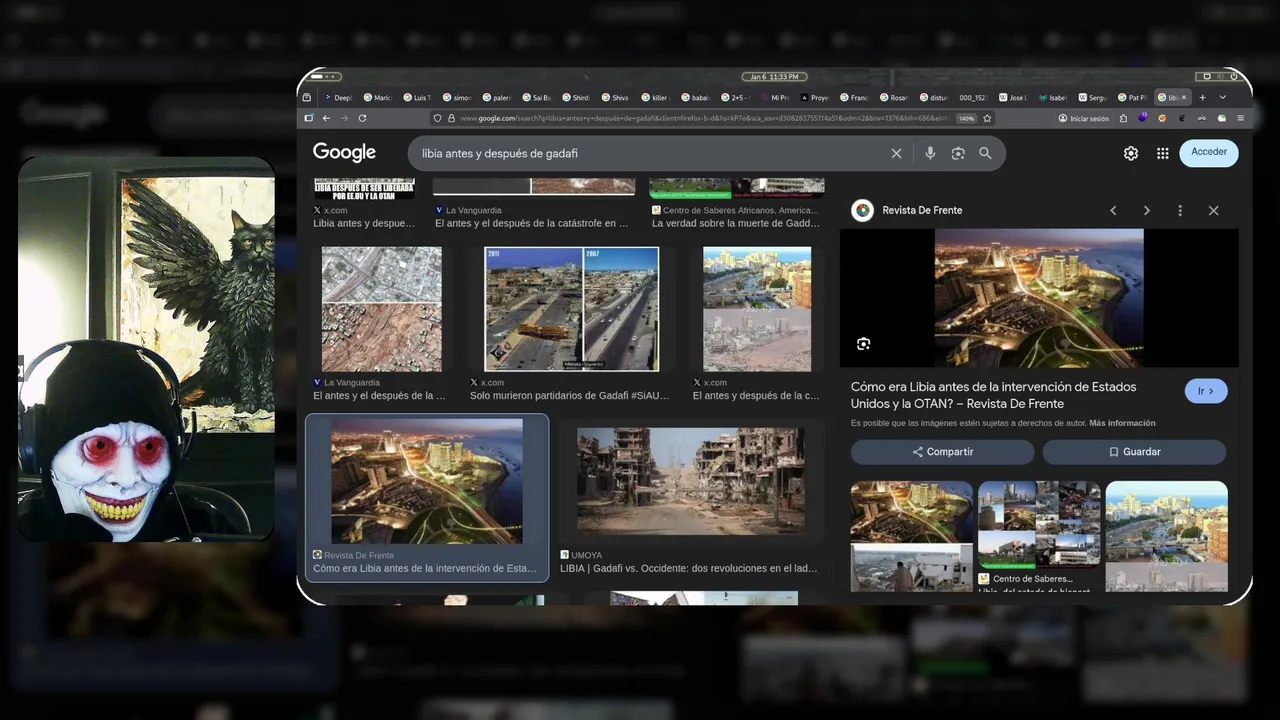Search by image with camera icon
Screen dimensions: 1280x720
point(958,153)
